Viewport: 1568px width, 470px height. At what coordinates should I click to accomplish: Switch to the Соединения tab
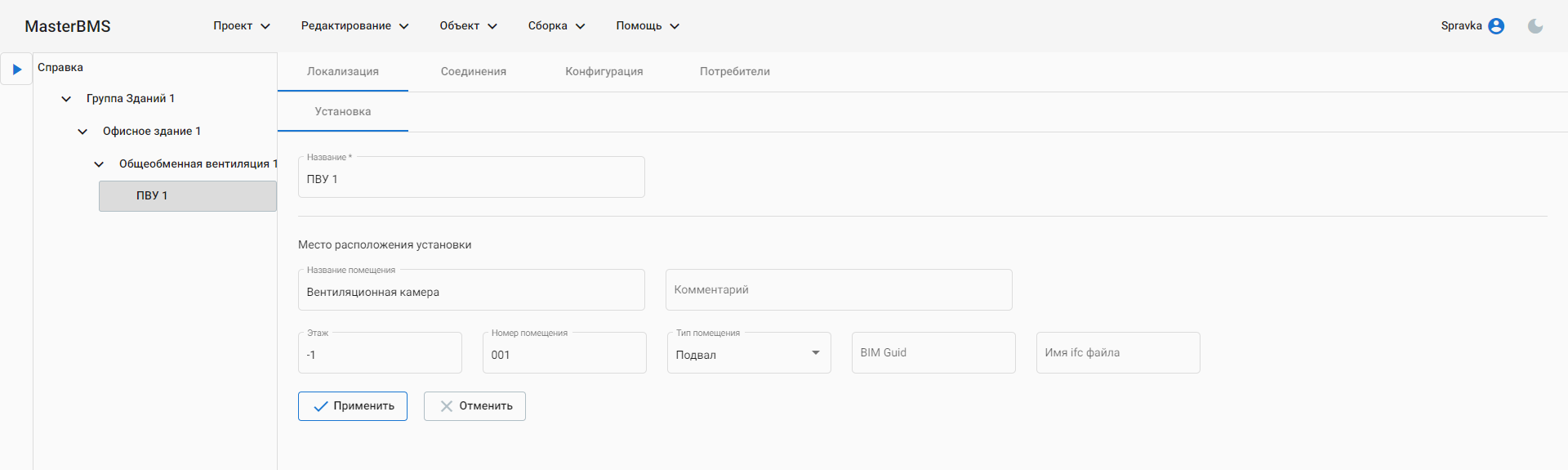[474, 72]
